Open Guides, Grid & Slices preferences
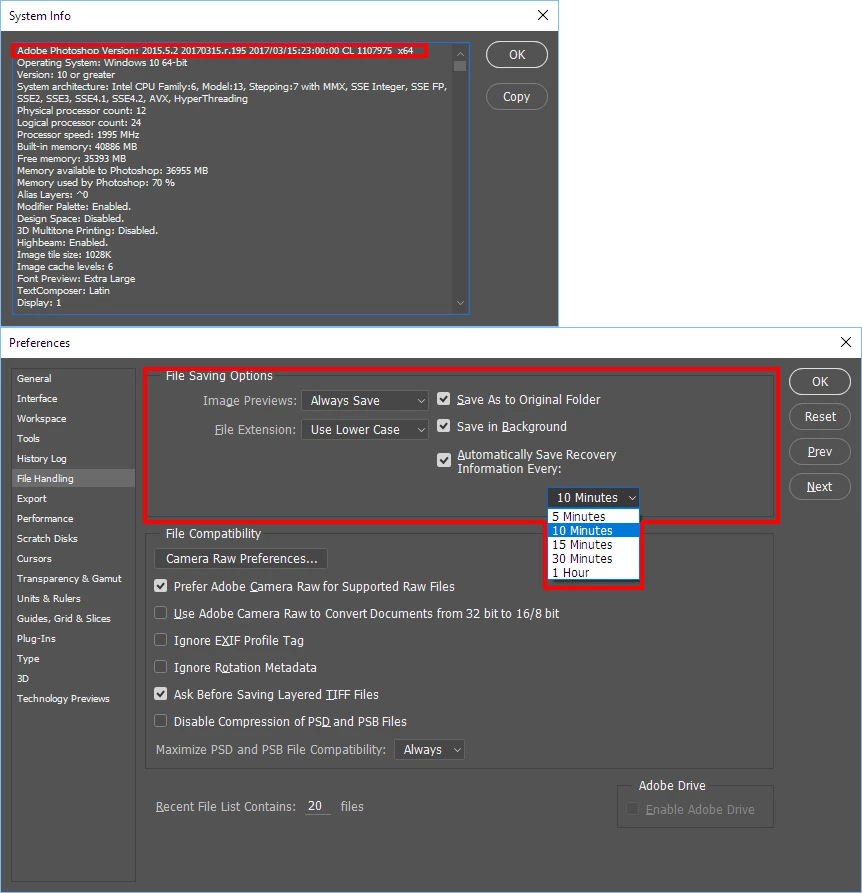This screenshot has width=862, height=893. (73, 618)
